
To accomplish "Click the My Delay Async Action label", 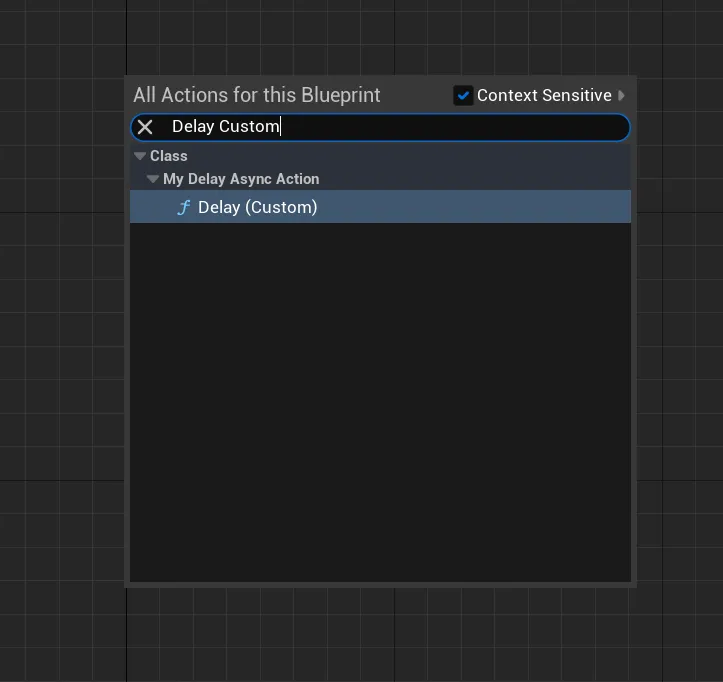I will click(241, 179).
